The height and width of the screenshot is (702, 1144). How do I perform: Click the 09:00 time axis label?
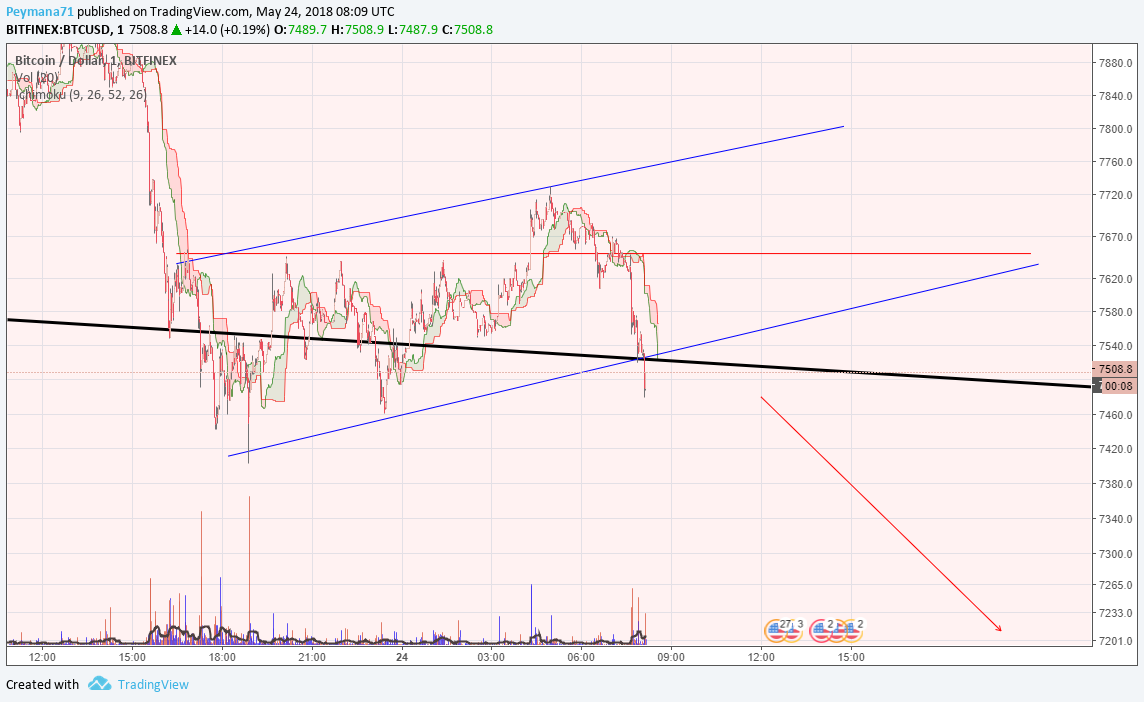pos(670,657)
